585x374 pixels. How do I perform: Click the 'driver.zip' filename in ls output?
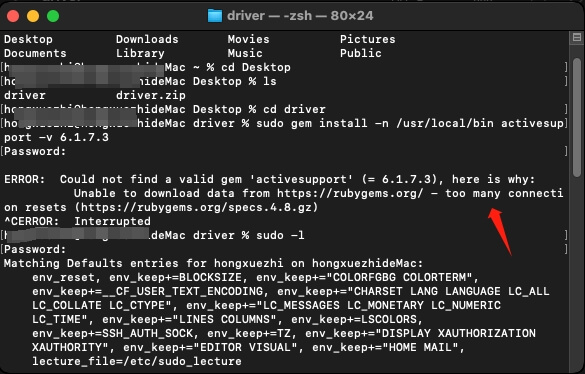click(x=151, y=95)
